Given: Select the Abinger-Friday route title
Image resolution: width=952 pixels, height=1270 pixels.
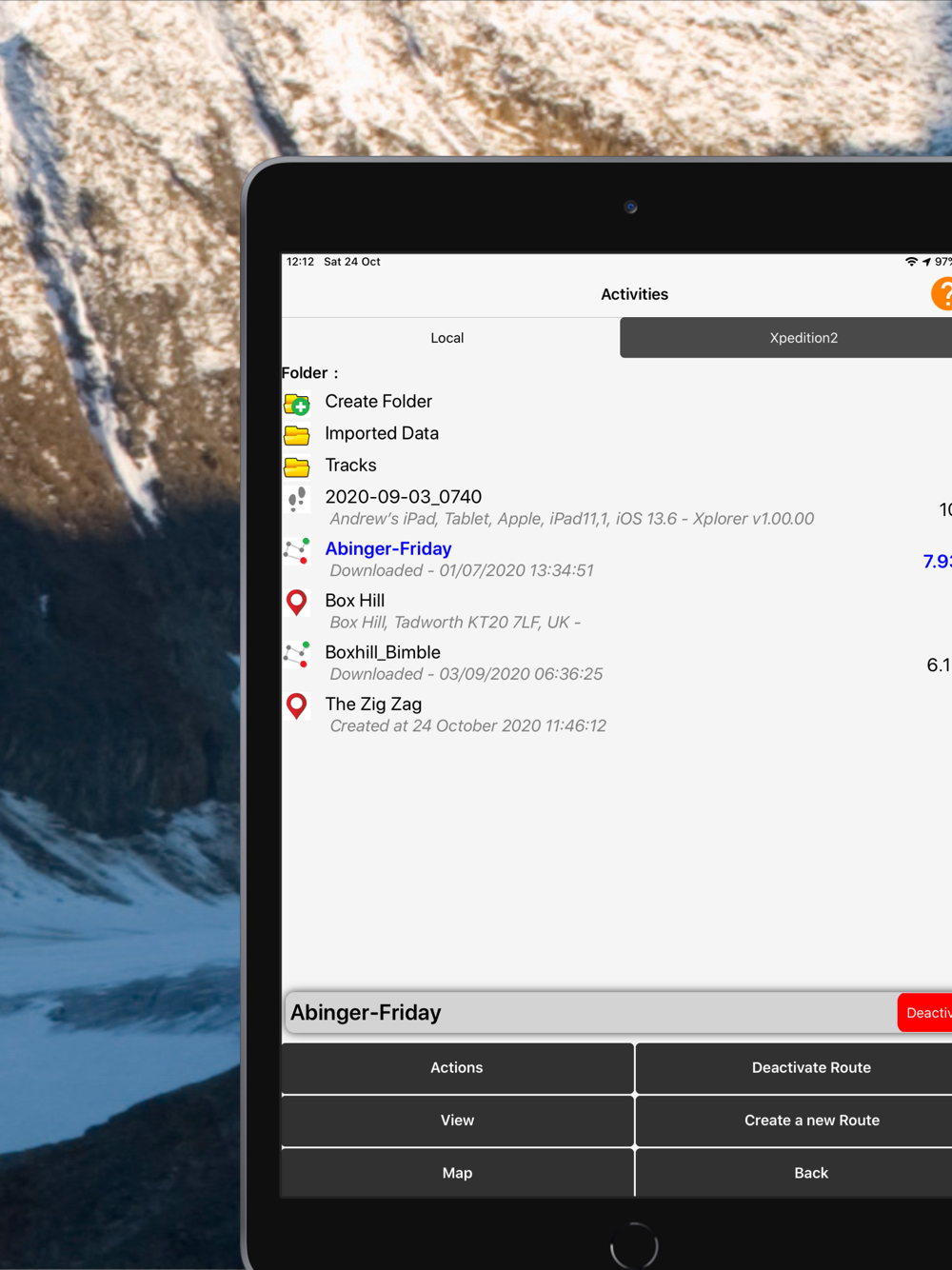Looking at the screenshot, I should (x=388, y=548).
